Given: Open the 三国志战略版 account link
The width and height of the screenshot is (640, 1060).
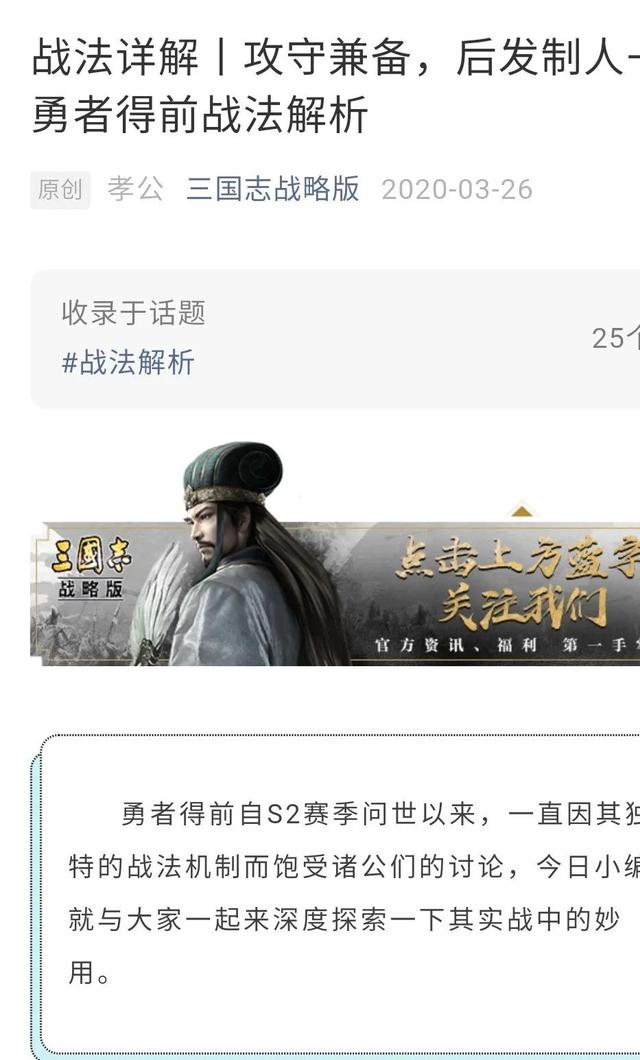Looking at the screenshot, I should (273, 189).
